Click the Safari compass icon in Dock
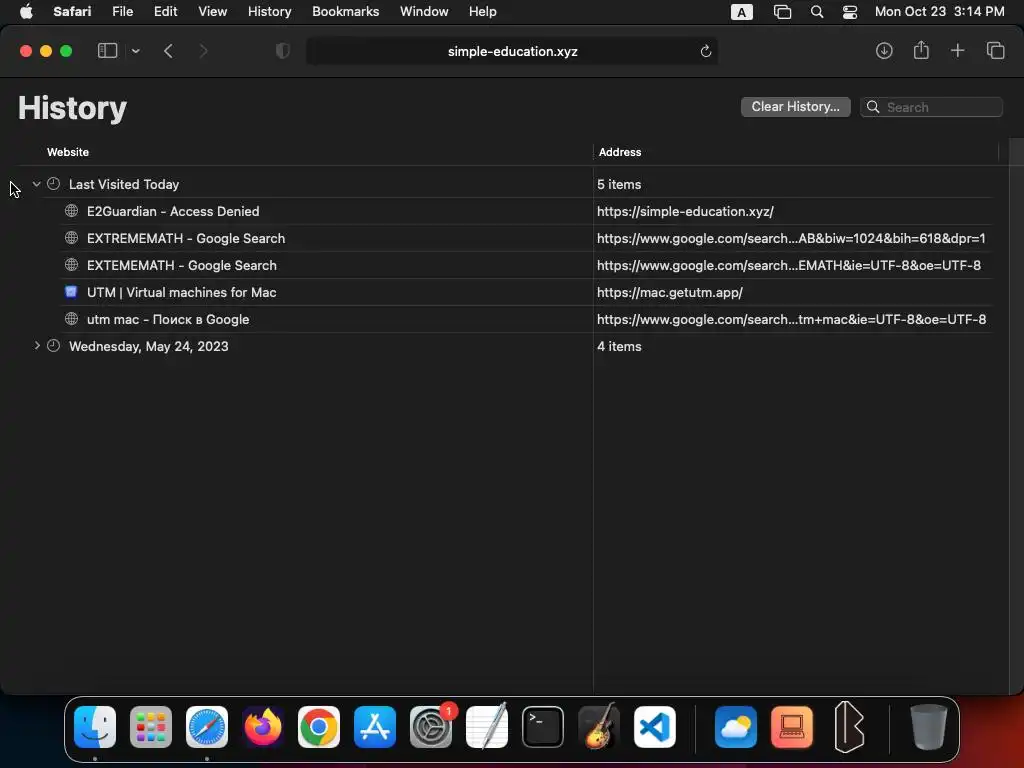The height and width of the screenshot is (768, 1024). click(x=207, y=727)
